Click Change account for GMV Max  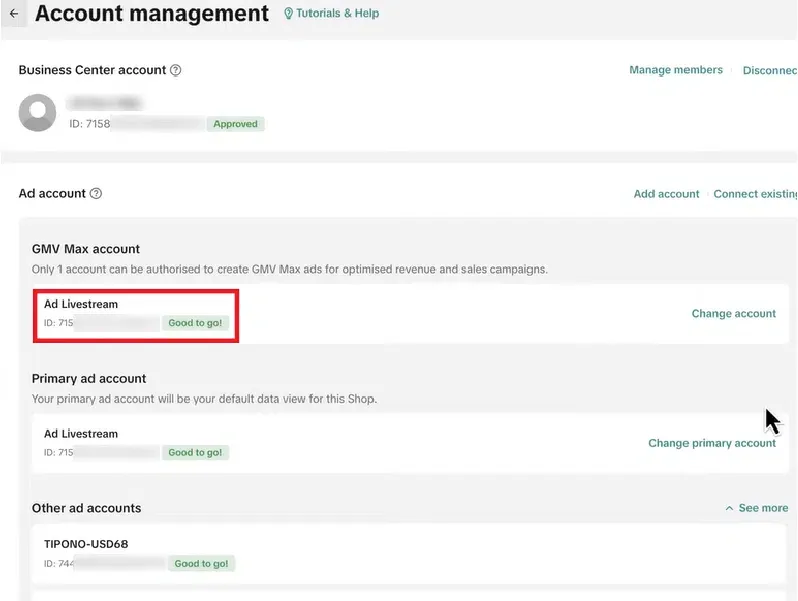click(733, 314)
